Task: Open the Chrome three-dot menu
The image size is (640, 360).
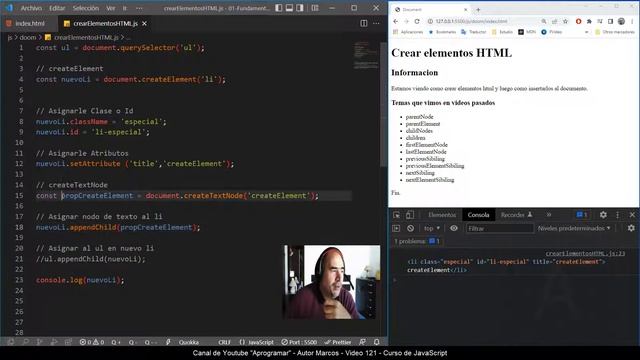Action: click(632, 21)
